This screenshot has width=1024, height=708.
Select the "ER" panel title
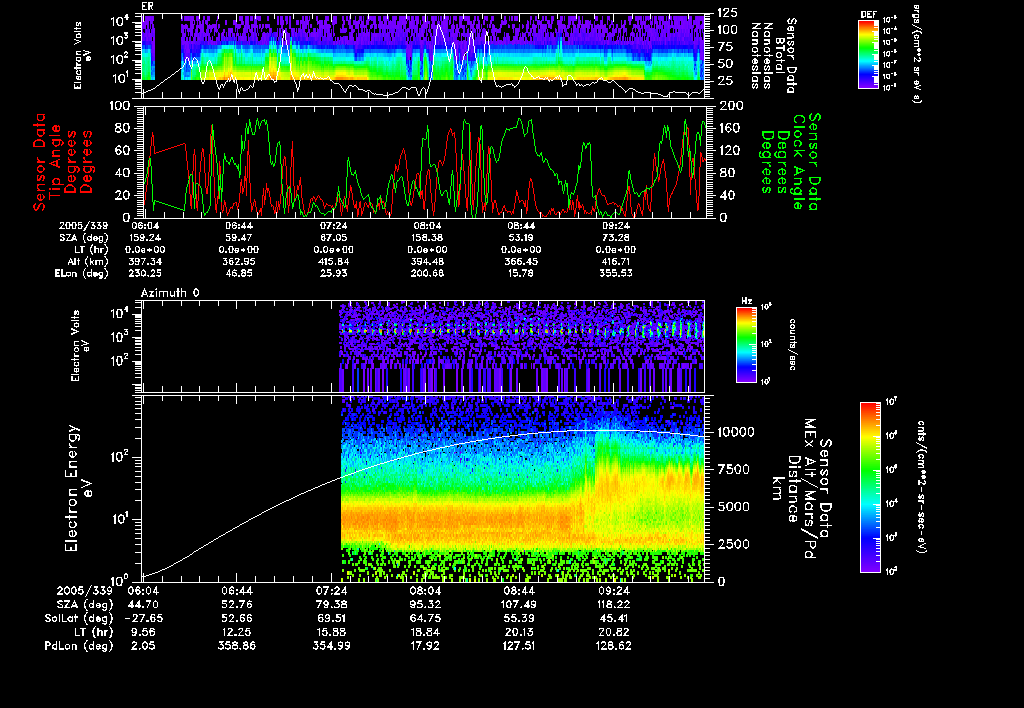click(x=147, y=7)
